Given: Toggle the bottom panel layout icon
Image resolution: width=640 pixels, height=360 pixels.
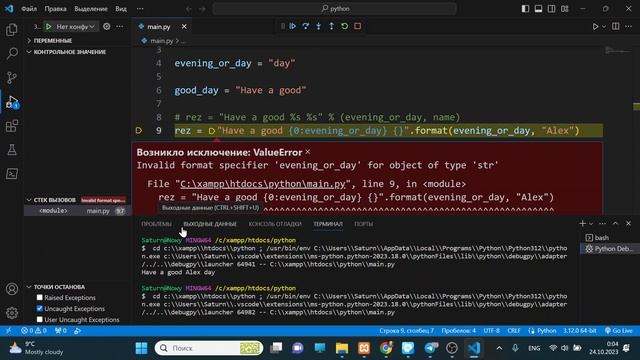Looking at the screenshot, I should coord(538,9).
